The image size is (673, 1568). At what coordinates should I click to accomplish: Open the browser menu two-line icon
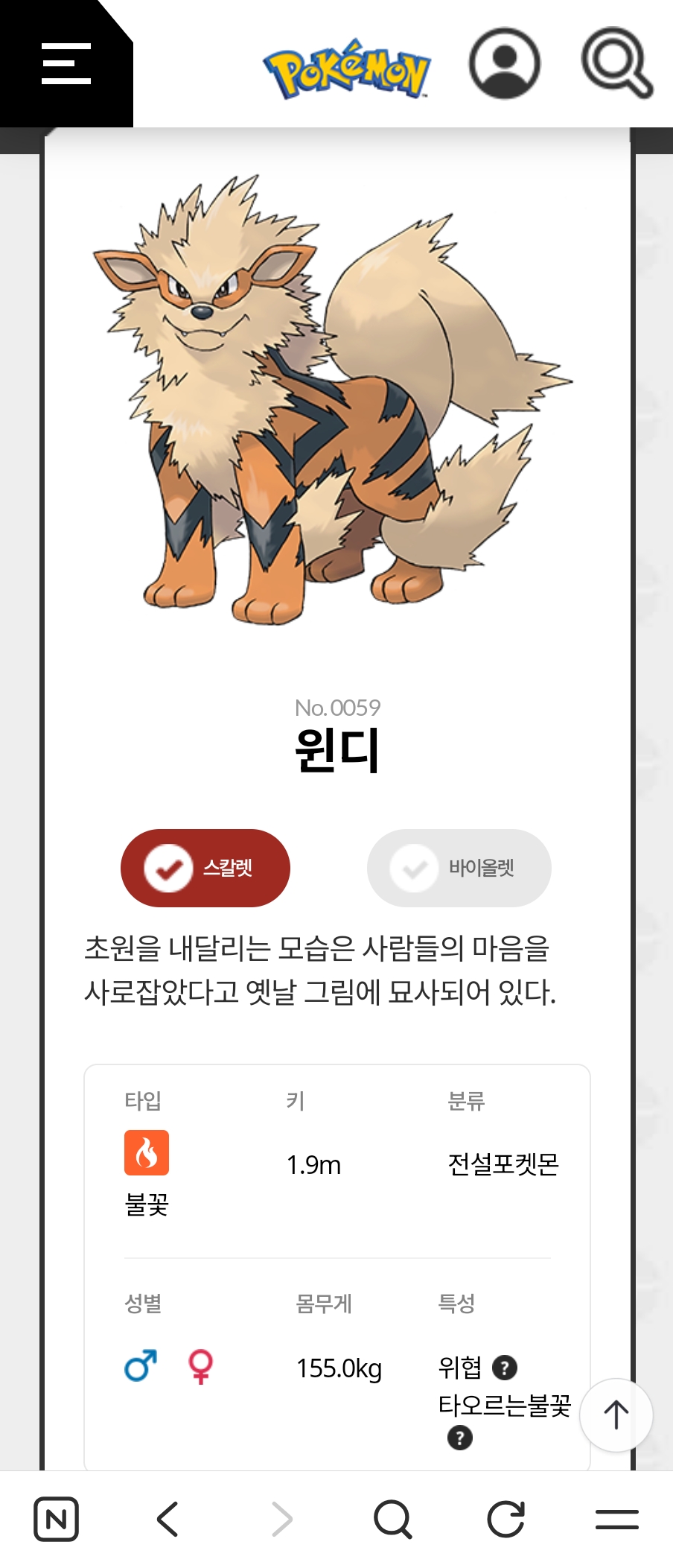click(617, 1519)
